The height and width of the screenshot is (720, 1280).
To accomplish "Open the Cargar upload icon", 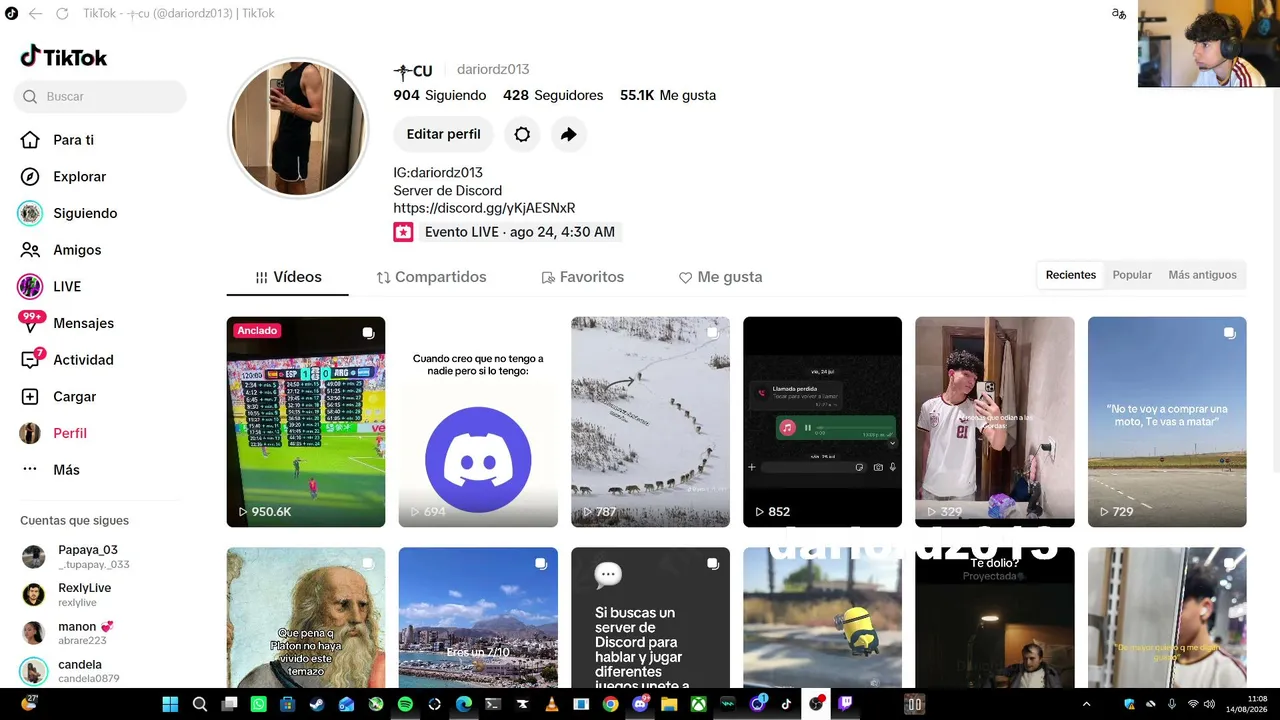I will point(31,397).
